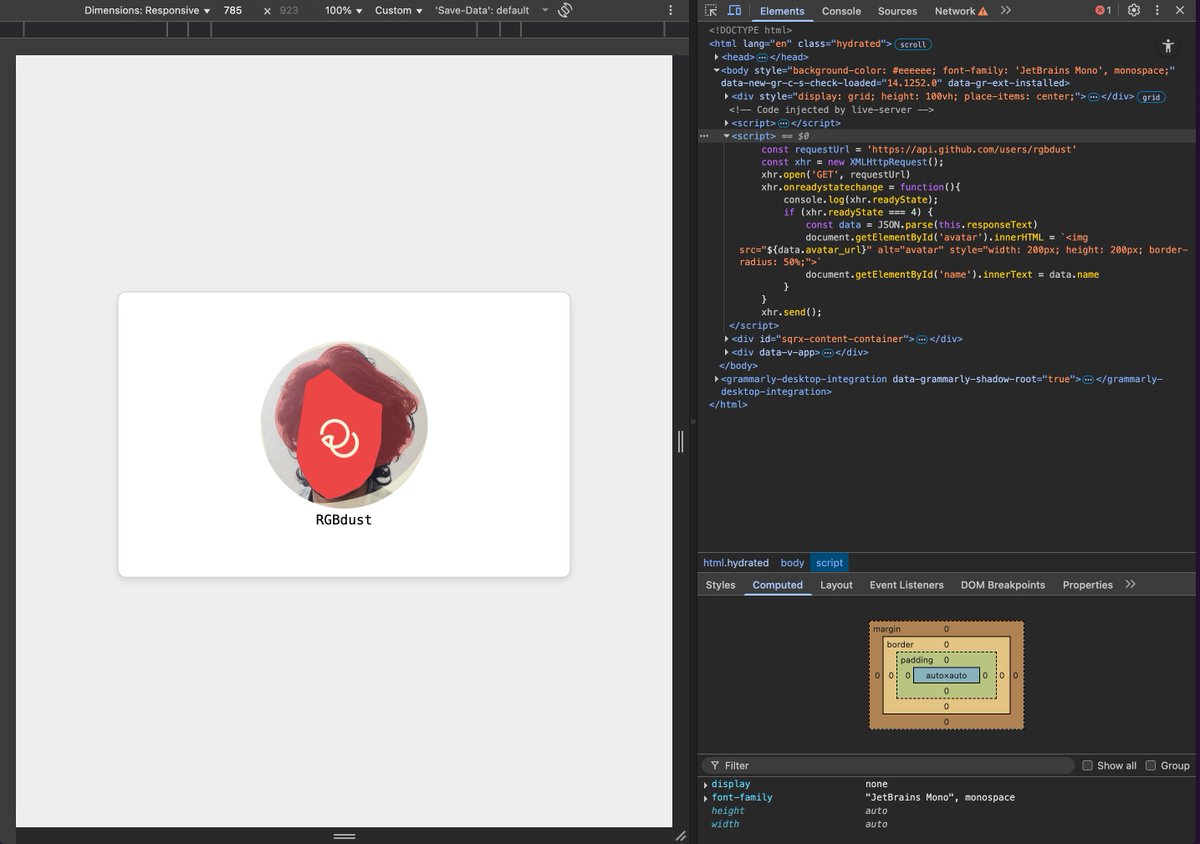Select the inspect element picker icon
The height and width of the screenshot is (844, 1200).
[x=710, y=10]
